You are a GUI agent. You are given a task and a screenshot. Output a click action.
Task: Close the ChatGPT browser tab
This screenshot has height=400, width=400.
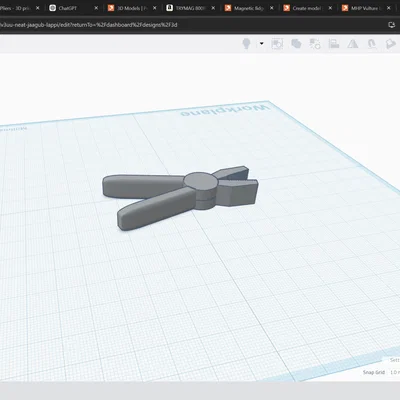pos(96,8)
